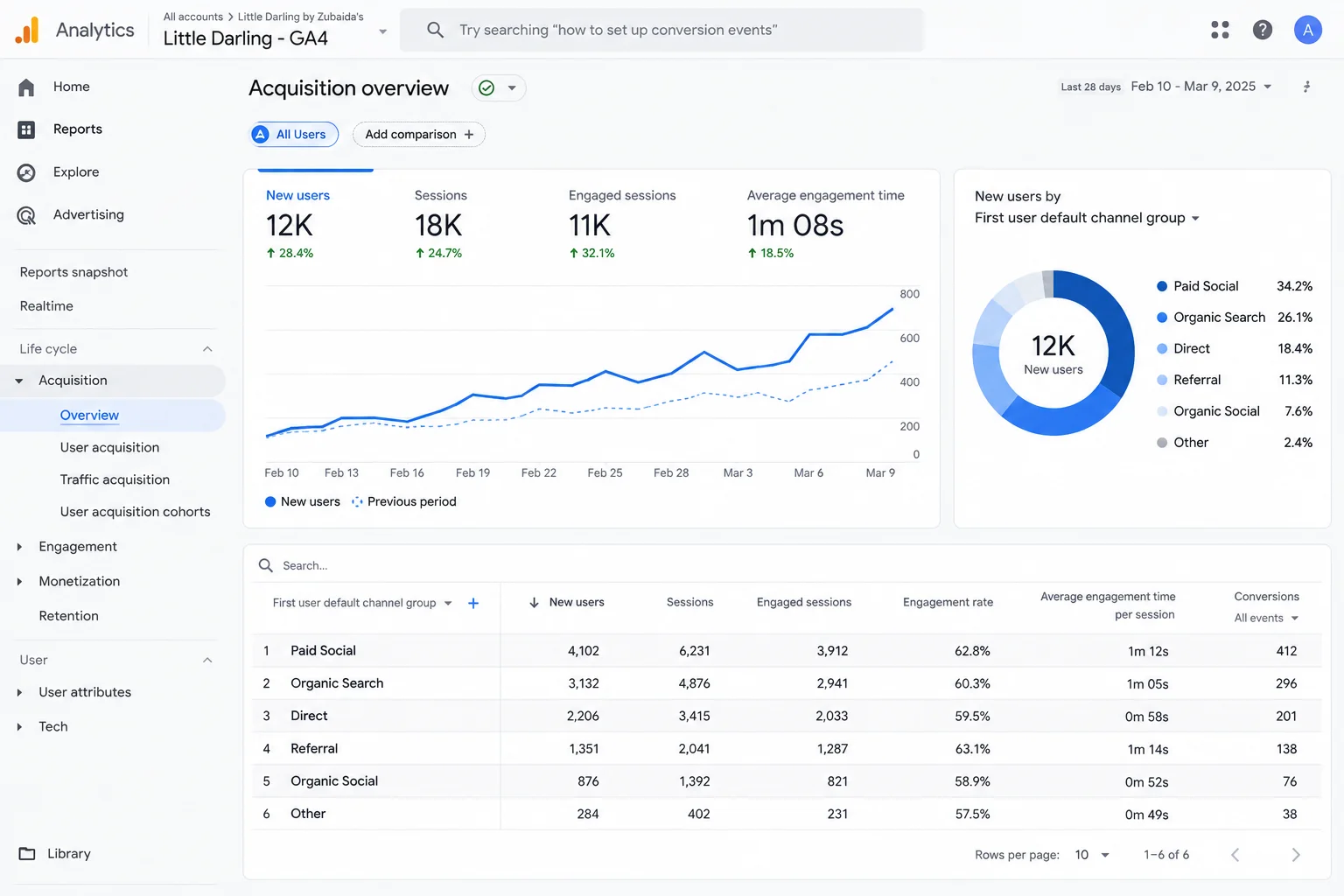Open Reports snapshot
The image size is (1344, 896).
[x=73, y=272]
